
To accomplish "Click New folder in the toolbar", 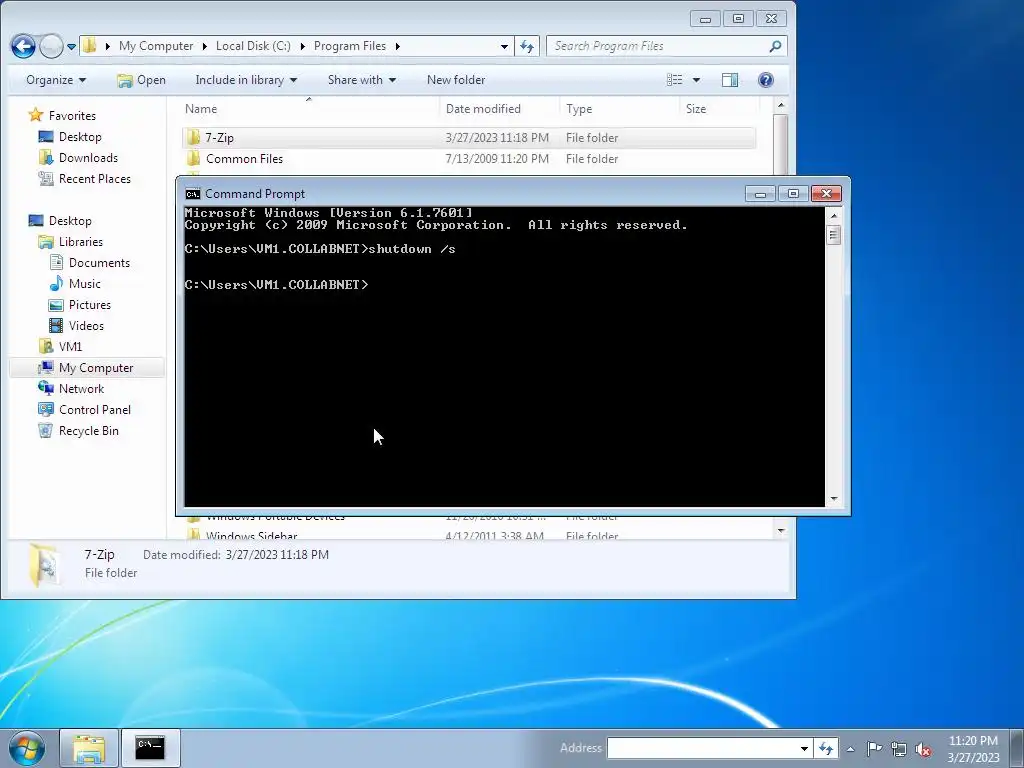I will [x=456, y=80].
